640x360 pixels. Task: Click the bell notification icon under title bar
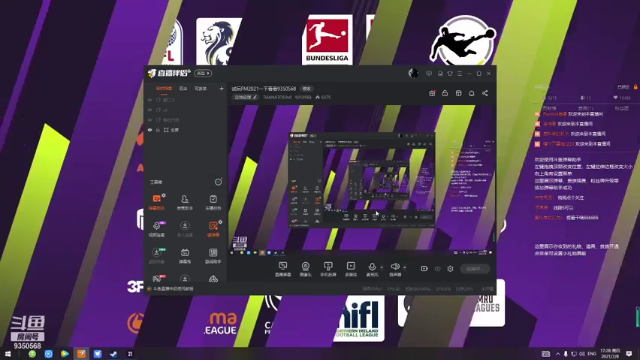(471, 93)
